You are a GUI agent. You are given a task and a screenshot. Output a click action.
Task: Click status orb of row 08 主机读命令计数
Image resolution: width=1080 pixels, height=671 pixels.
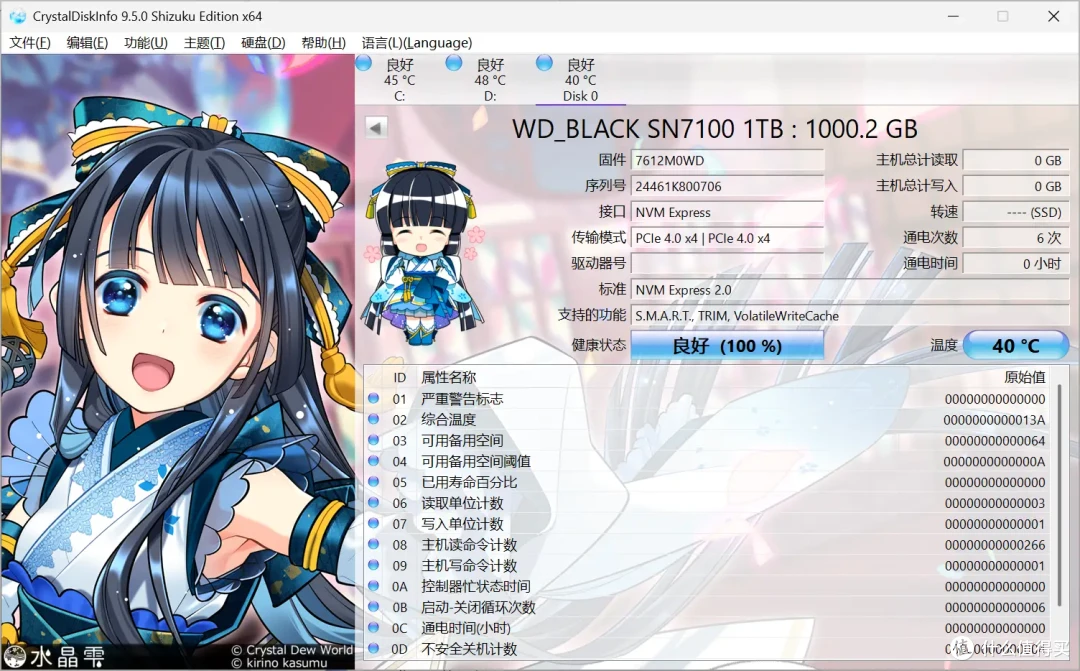[374, 544]
